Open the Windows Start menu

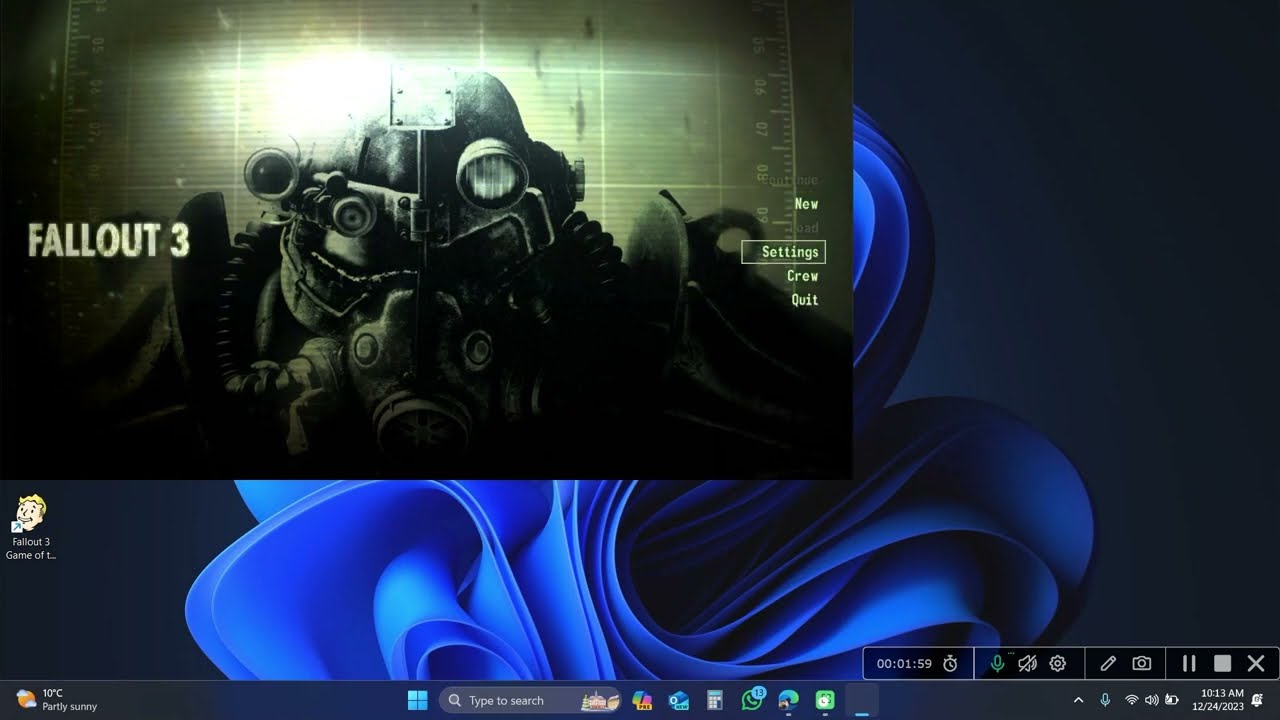tap(417, 700)
